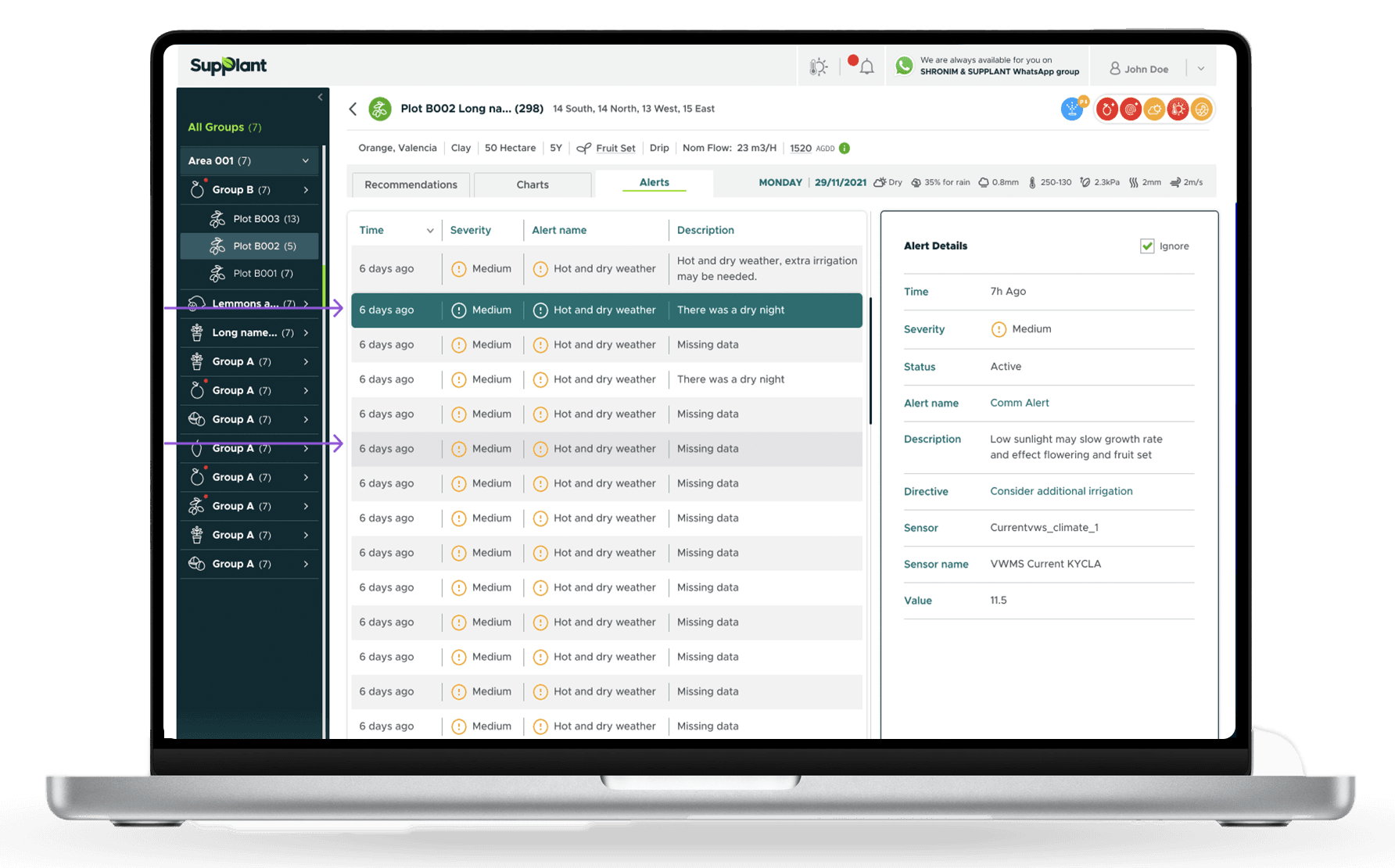
Task: Open the temperature and sun weather icon in header
Action: [818, 67]
